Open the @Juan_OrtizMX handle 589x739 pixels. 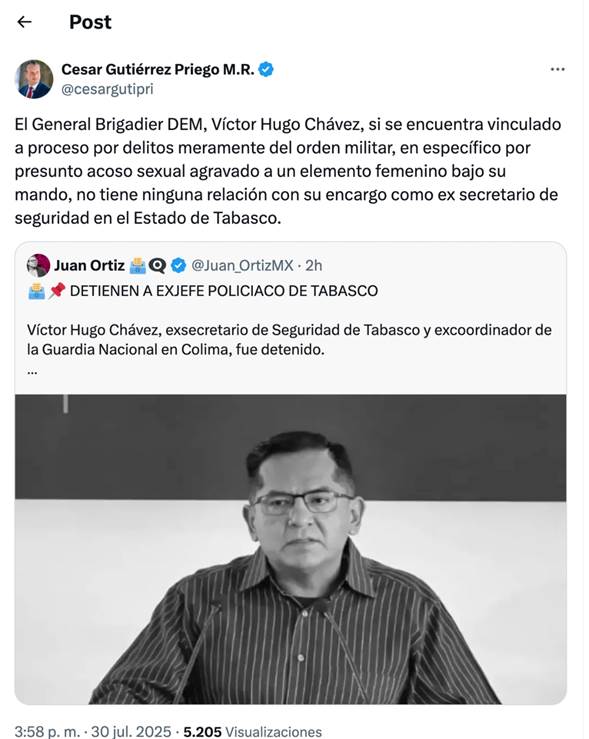[242, 265]
